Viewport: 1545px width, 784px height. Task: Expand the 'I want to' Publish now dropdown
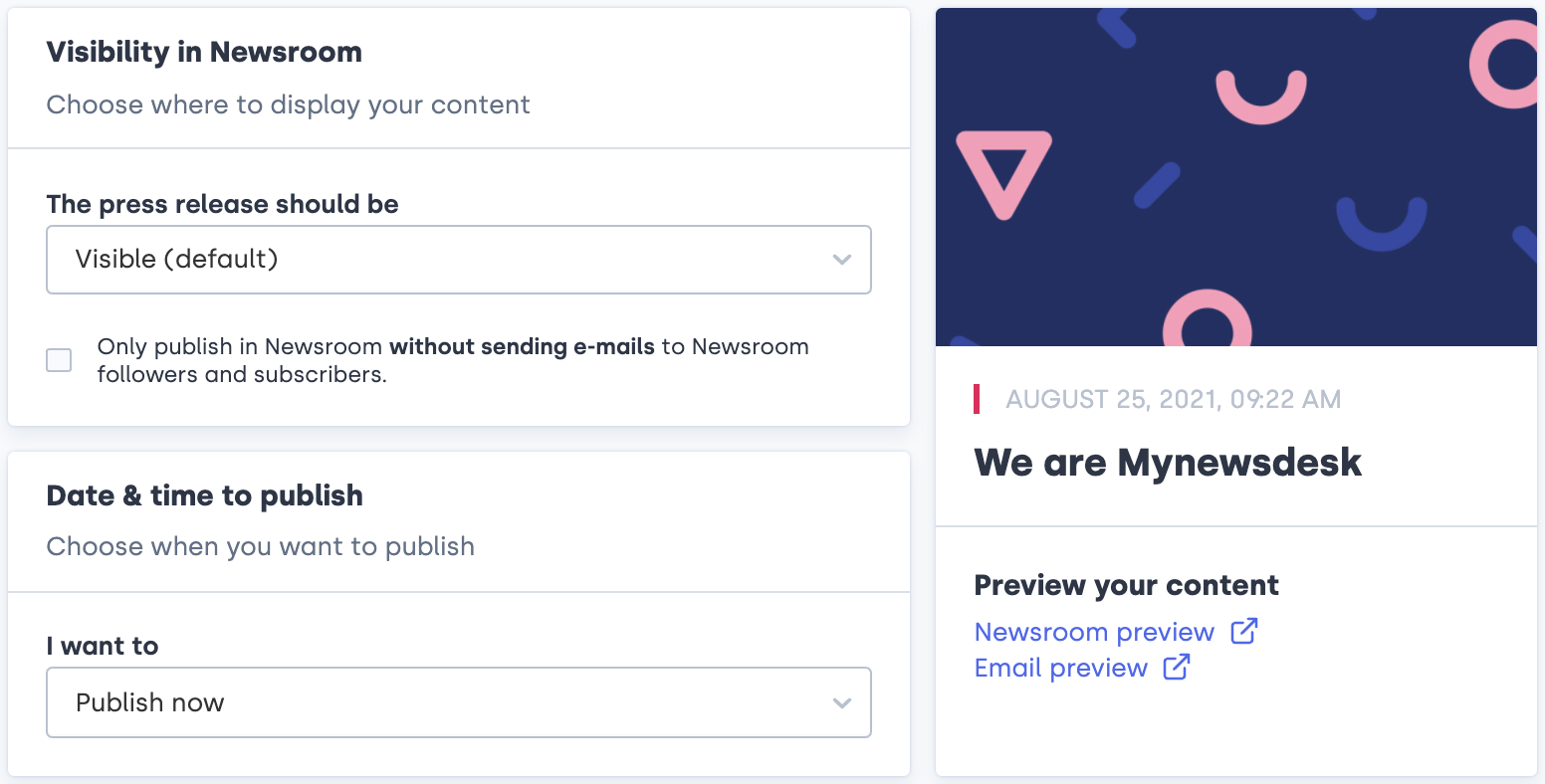(459, 702)
